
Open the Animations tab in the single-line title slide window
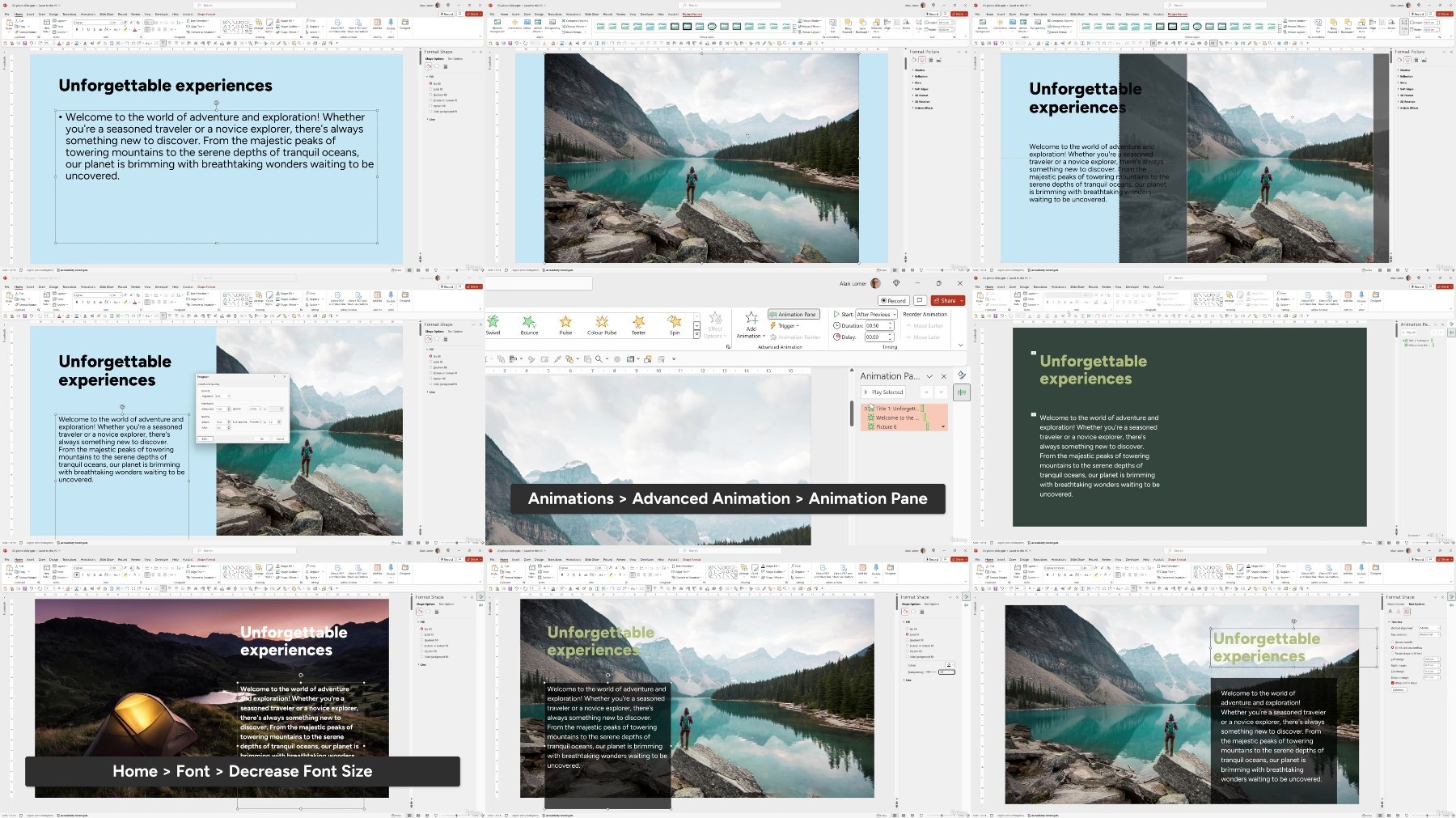point(88,14)
